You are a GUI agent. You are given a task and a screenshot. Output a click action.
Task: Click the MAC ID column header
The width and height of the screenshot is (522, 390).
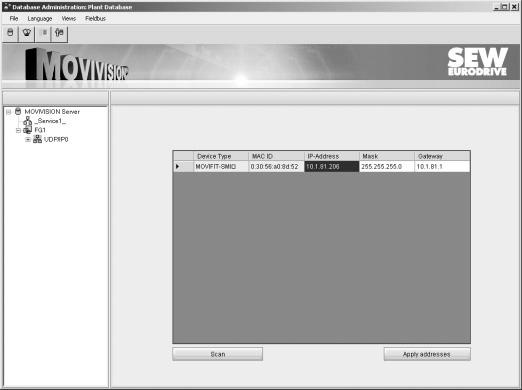pos(276,156)
